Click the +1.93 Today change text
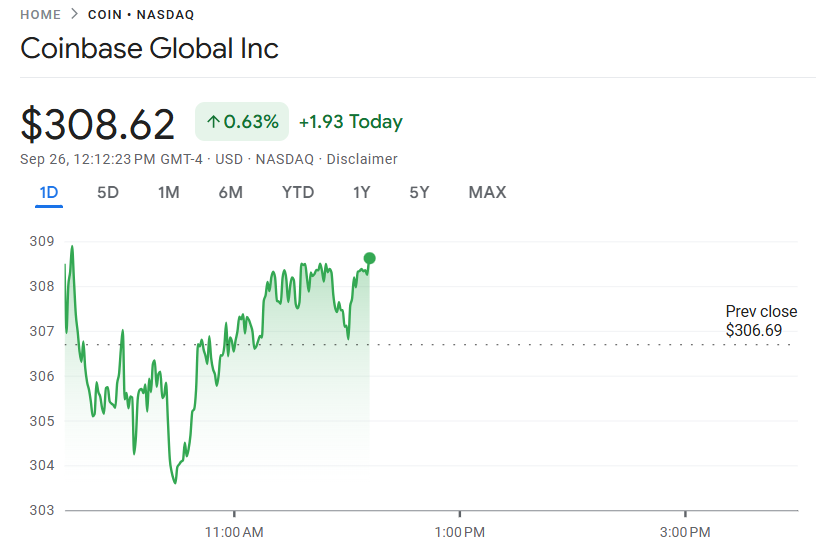Screen dimensions: 816x556 click(x=351, y=122)
